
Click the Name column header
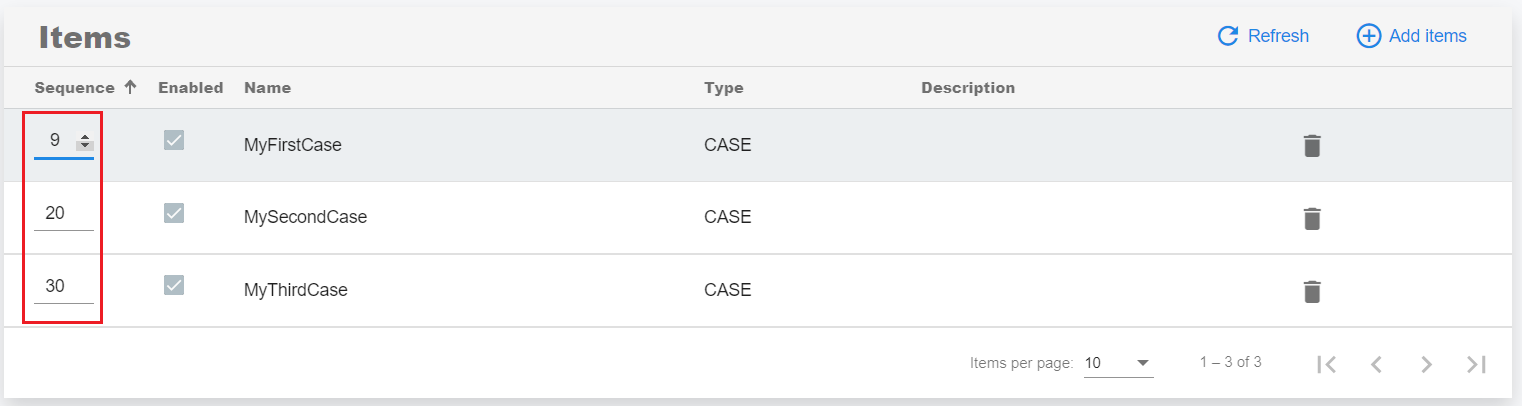(x=267, y=88)
